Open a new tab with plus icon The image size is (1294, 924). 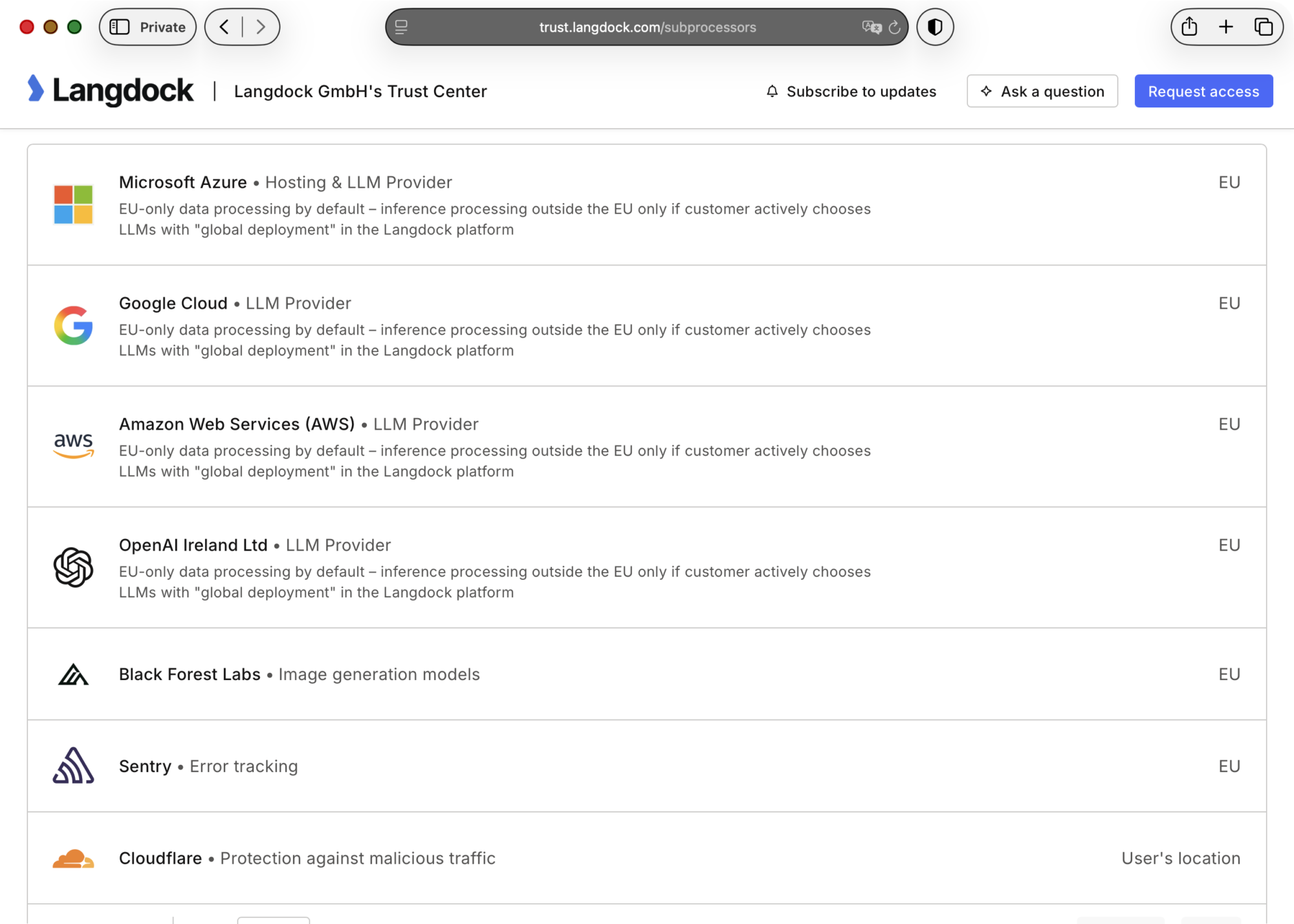coord(1226,27)
